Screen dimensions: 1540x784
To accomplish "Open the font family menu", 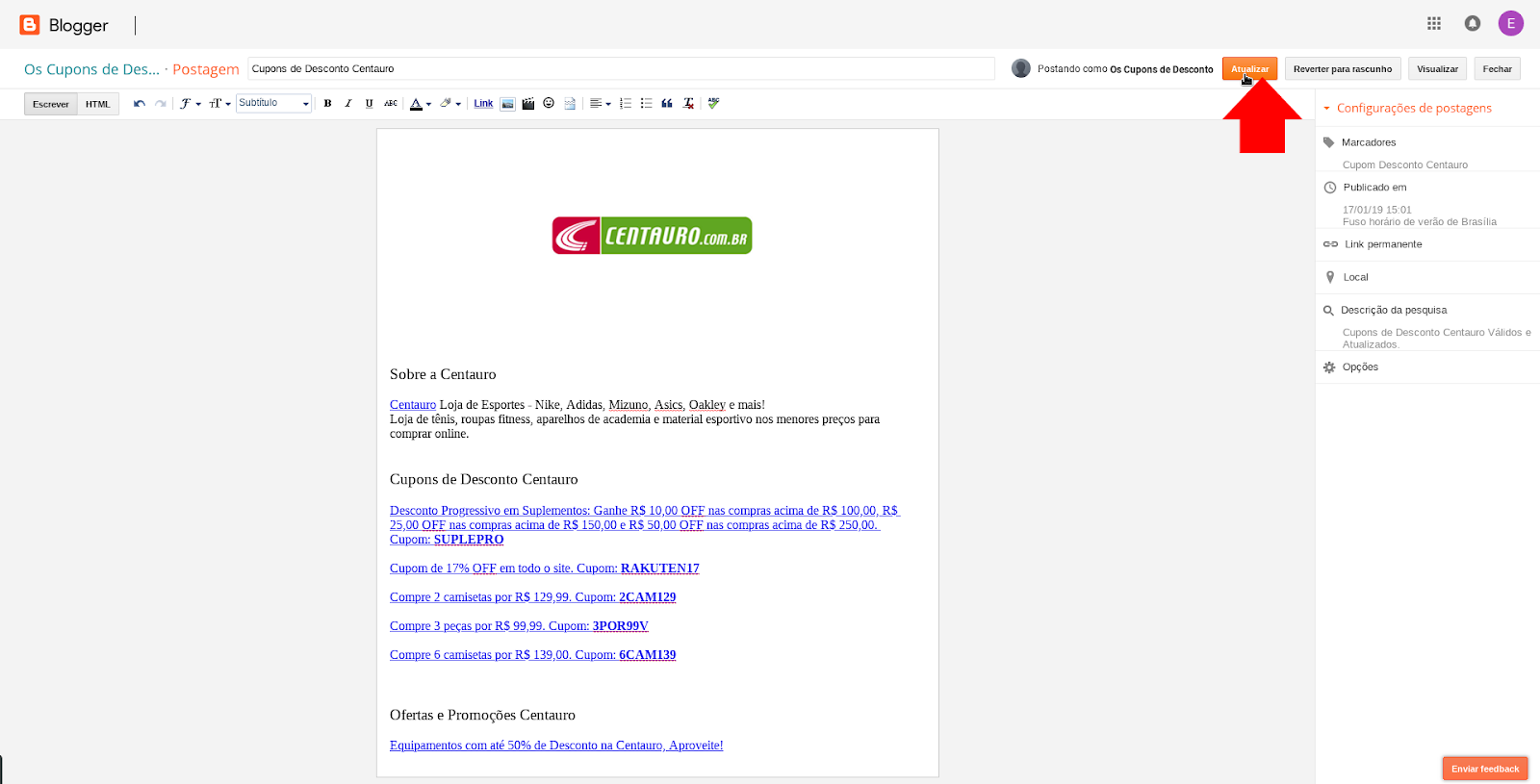I will click(x=190, y=104).
